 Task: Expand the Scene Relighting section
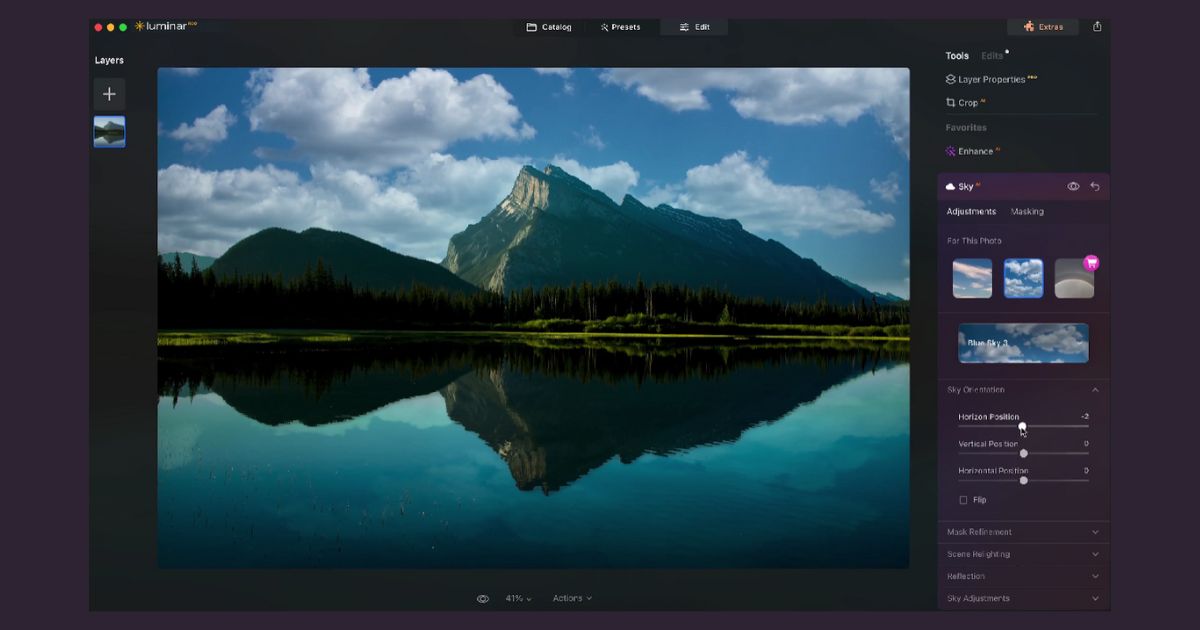click(1023, 554)
